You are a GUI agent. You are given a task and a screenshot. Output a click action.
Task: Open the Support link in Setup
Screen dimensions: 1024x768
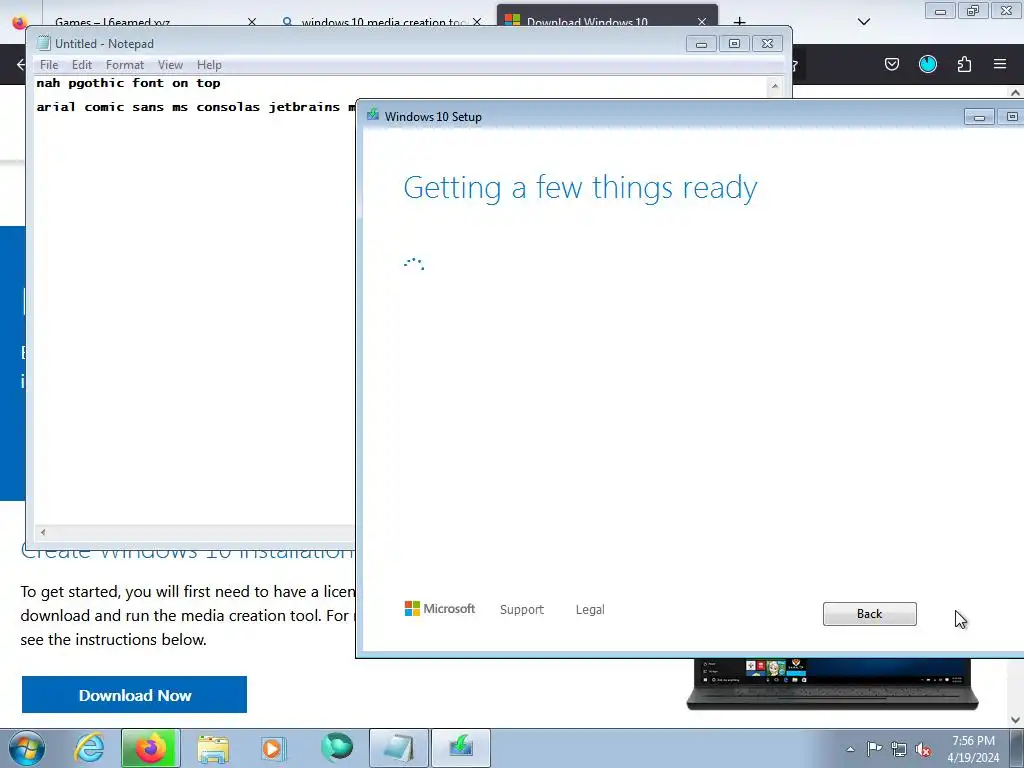click(x=521, y=609)
